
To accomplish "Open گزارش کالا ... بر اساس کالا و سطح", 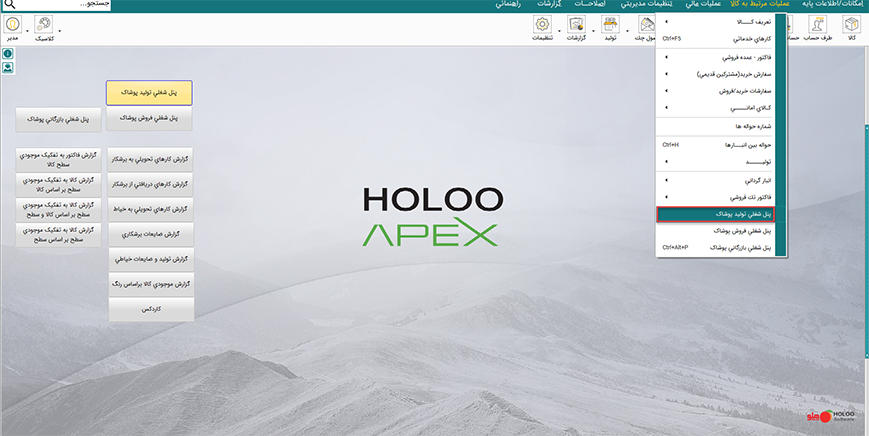I will (58, 210).
